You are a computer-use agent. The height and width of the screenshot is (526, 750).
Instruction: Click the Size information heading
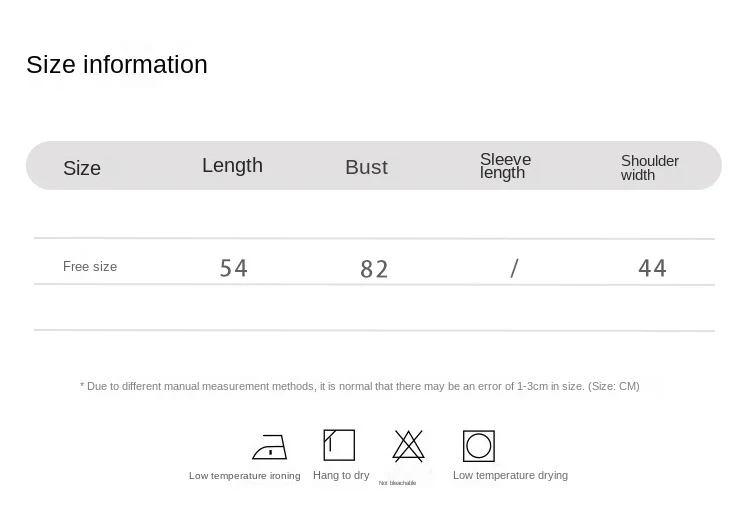[117, 65]
